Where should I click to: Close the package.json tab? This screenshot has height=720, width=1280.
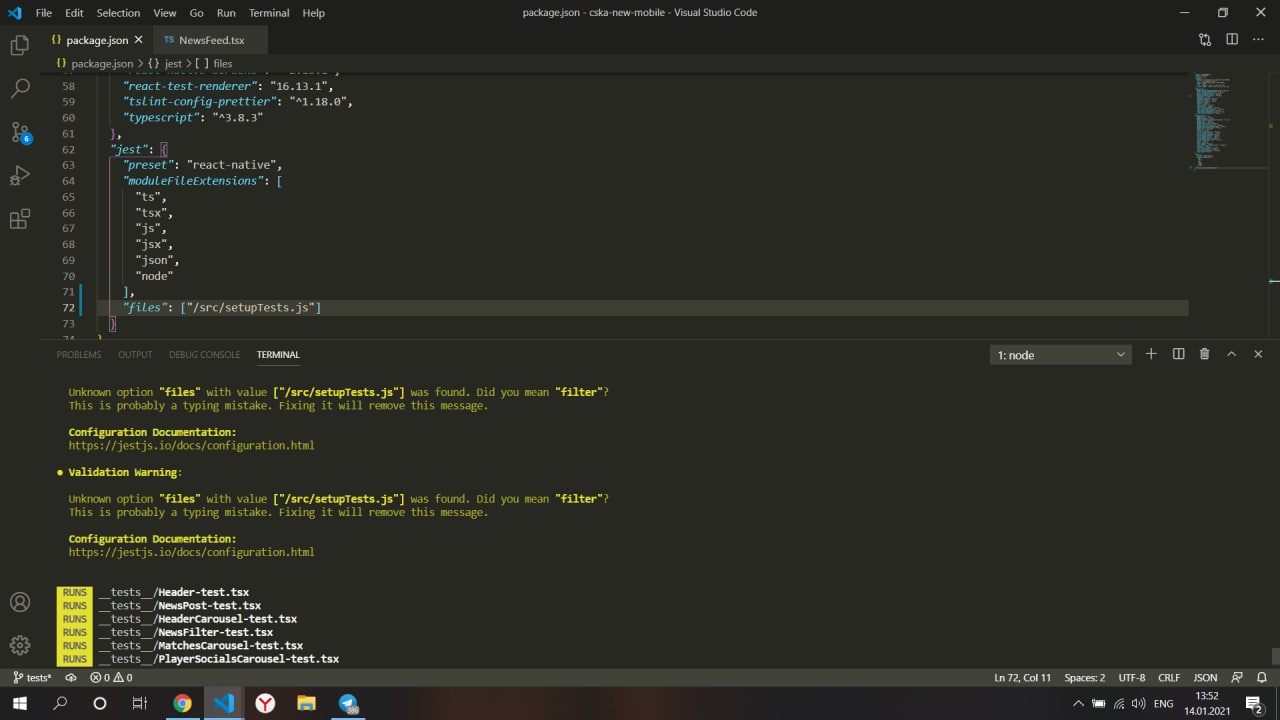[x=138, y=40]
